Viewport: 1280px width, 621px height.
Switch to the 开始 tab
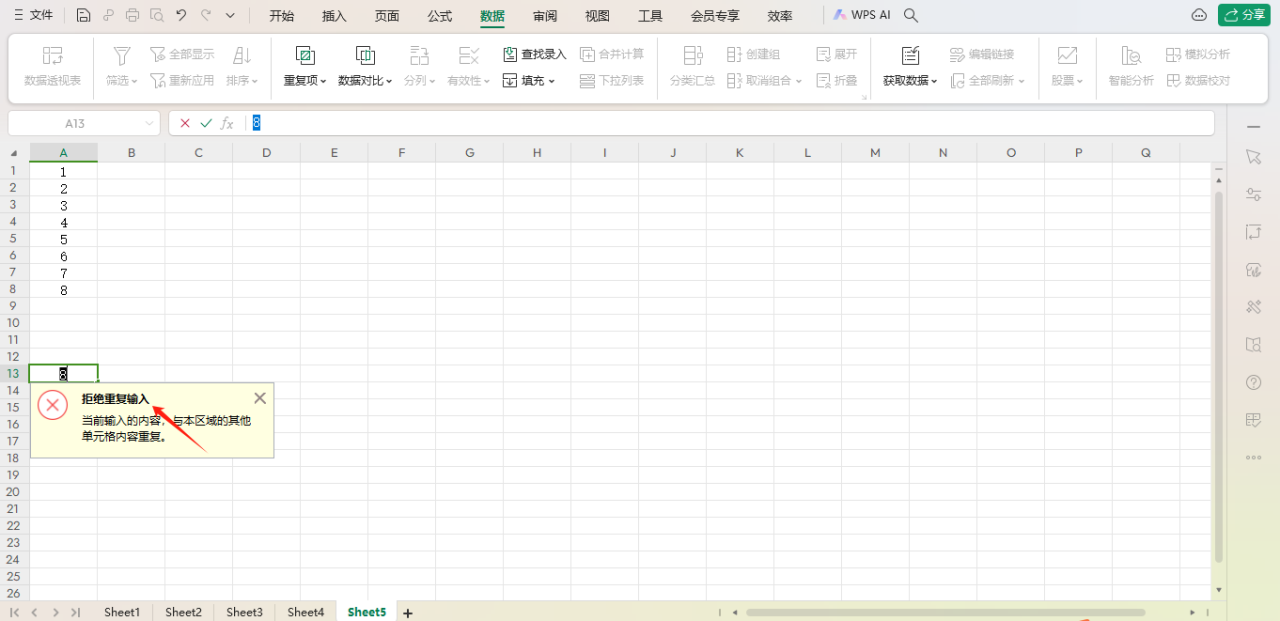282,16
